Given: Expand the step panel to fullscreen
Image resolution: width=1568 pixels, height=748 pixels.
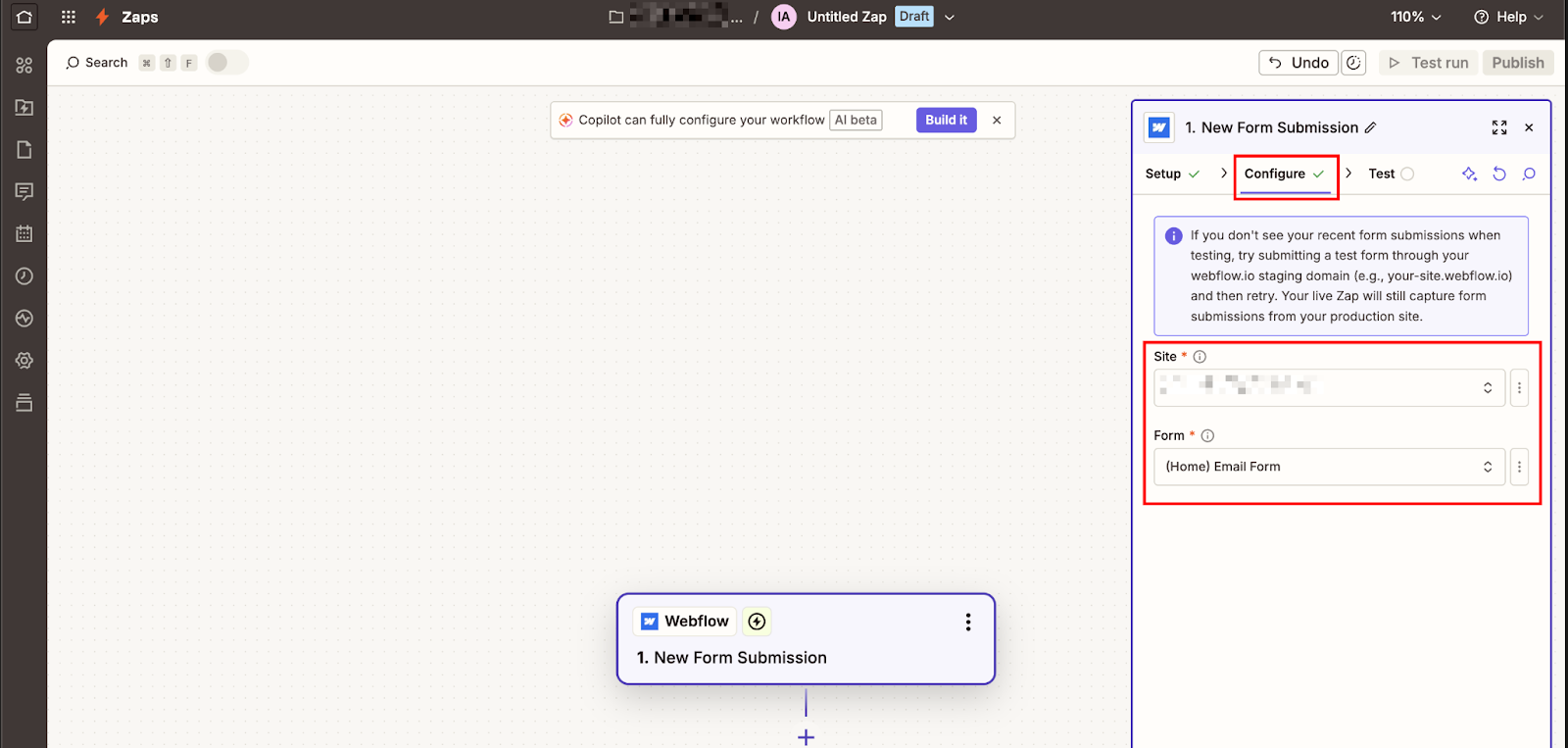Looking at the screenshot, I should [1499, 127].
